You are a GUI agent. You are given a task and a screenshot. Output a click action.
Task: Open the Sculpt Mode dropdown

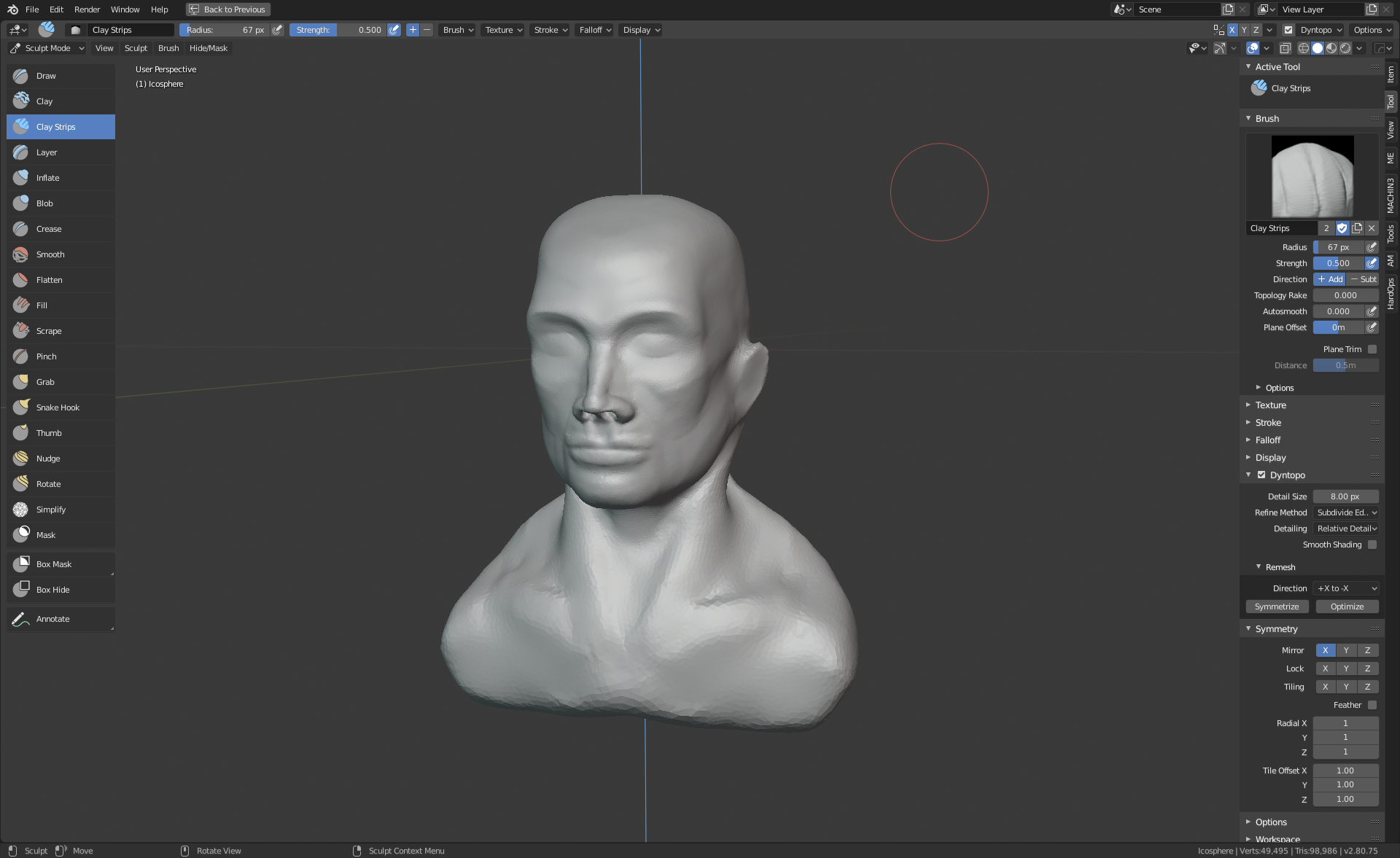pyautogui.click(x=47, y=48)
